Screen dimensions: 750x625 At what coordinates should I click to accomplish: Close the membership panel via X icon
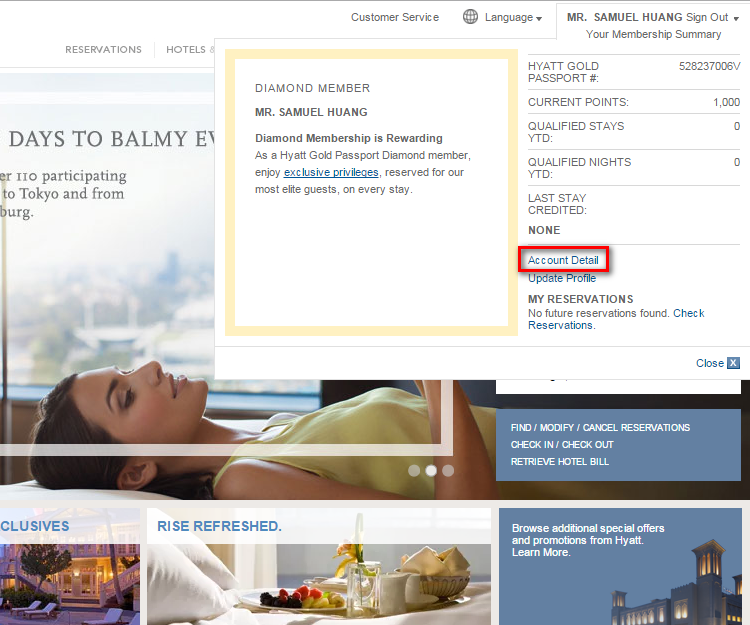pos(733,363)
